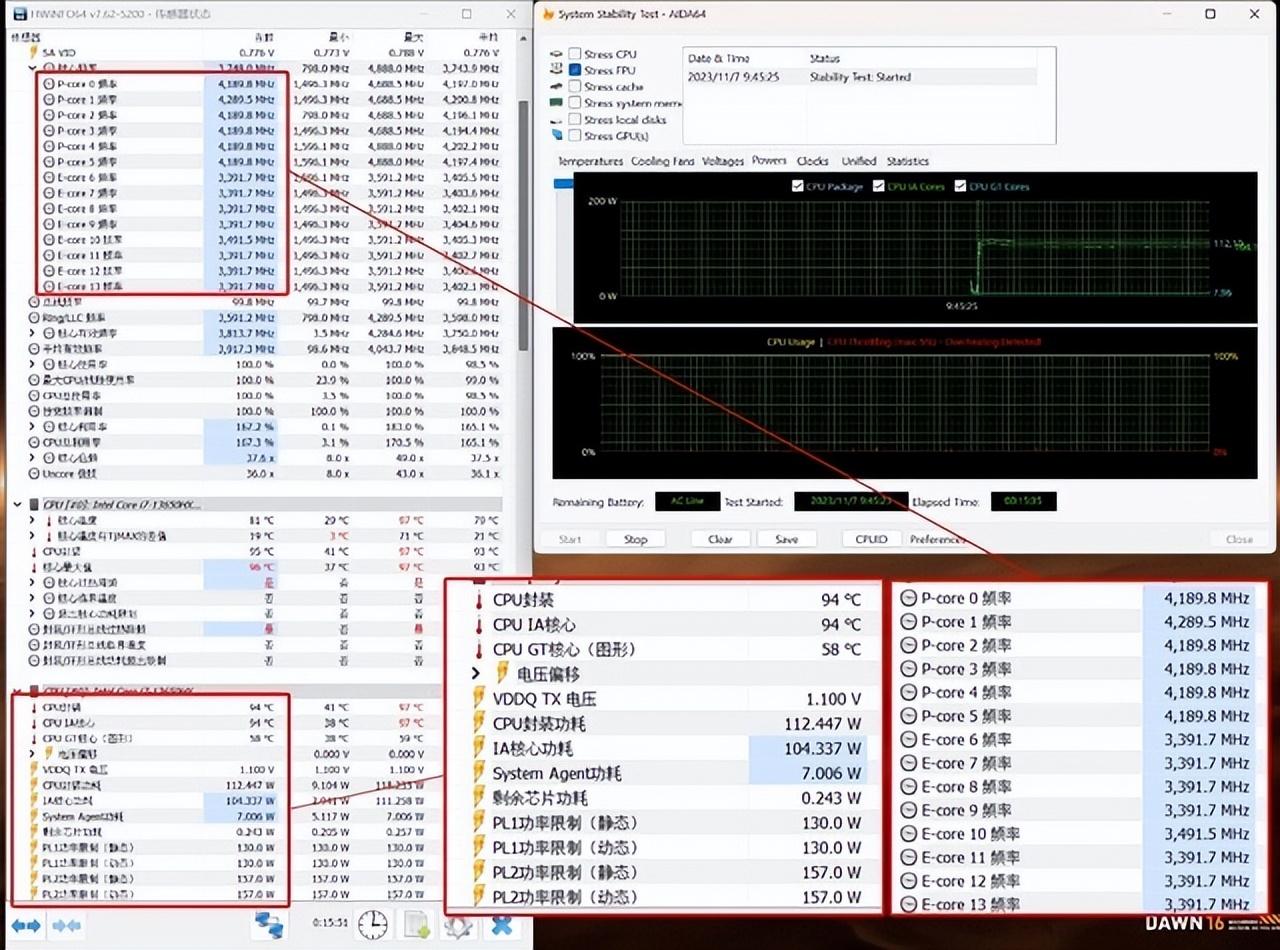1280x950 pixels.
Task: Click the Clear button
Action: 720,539
